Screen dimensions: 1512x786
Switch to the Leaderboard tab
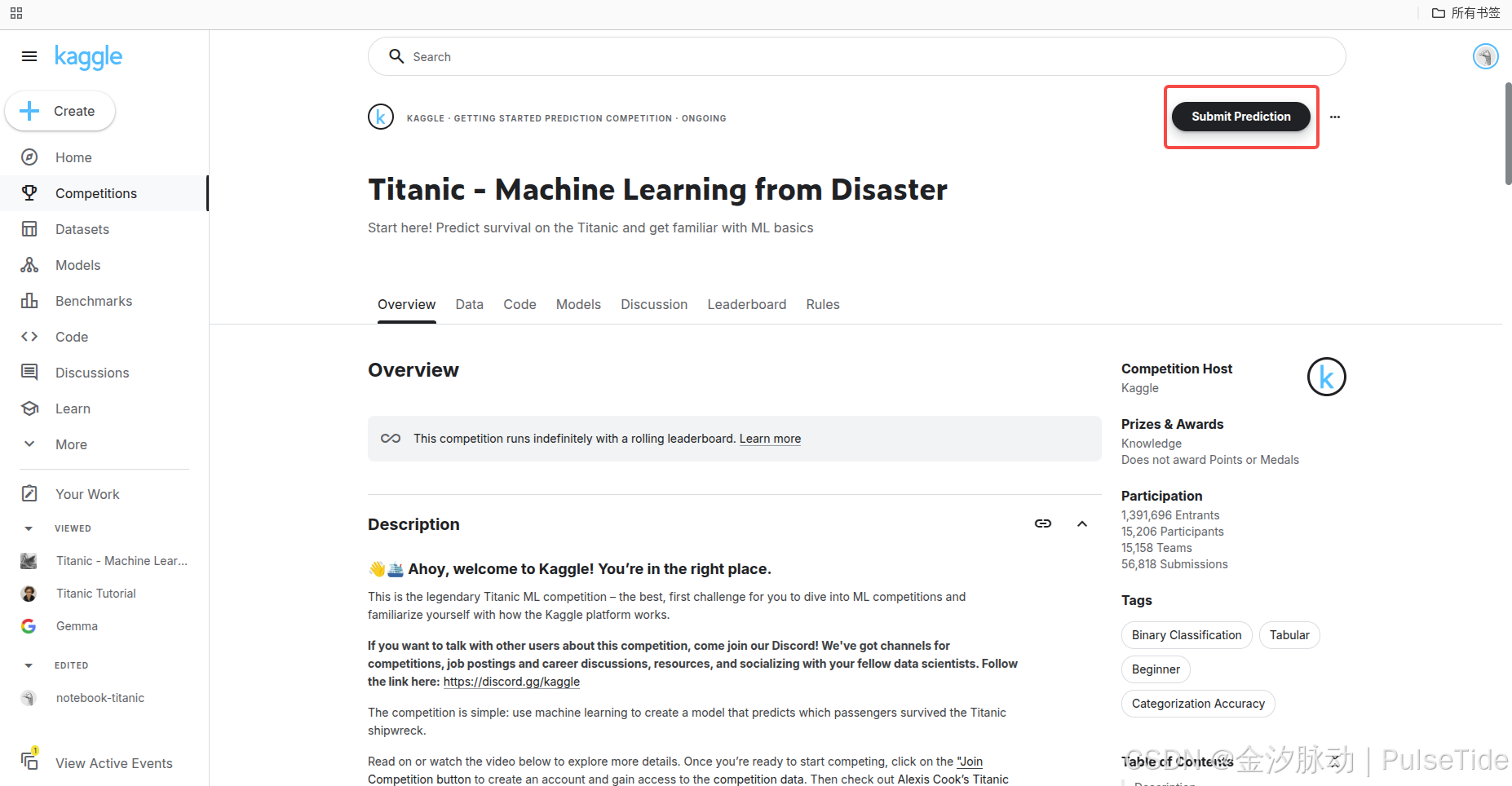point(746,304)
